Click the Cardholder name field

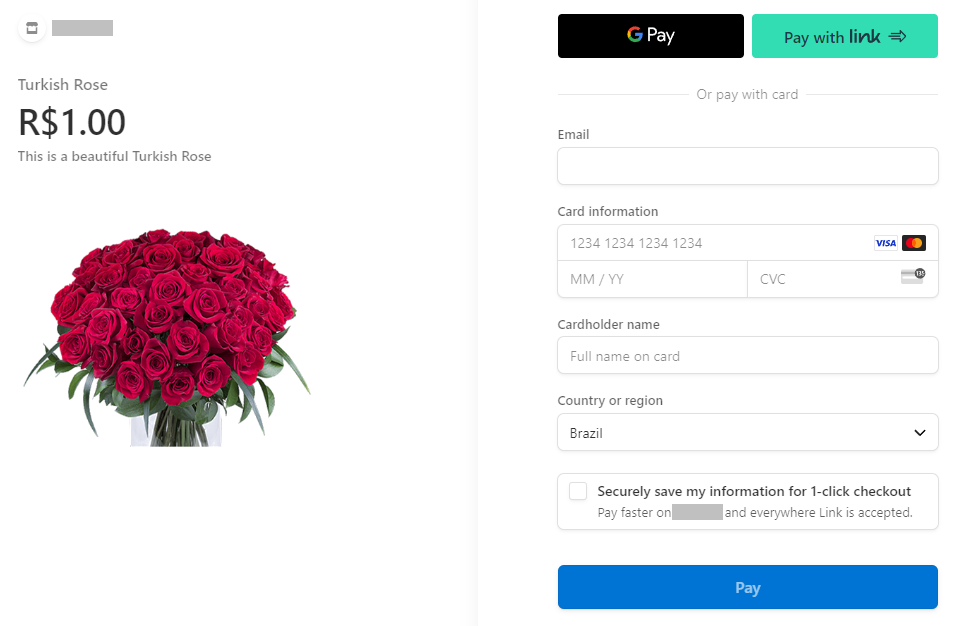pyautogui.click(x=747, y=356)
